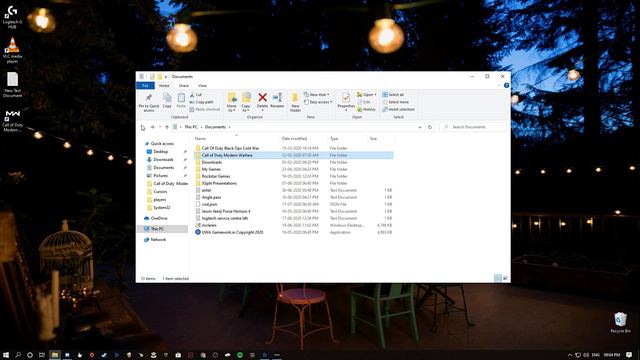Click Select none in the ribbon
640x360 pixels.
pos(396,102)
